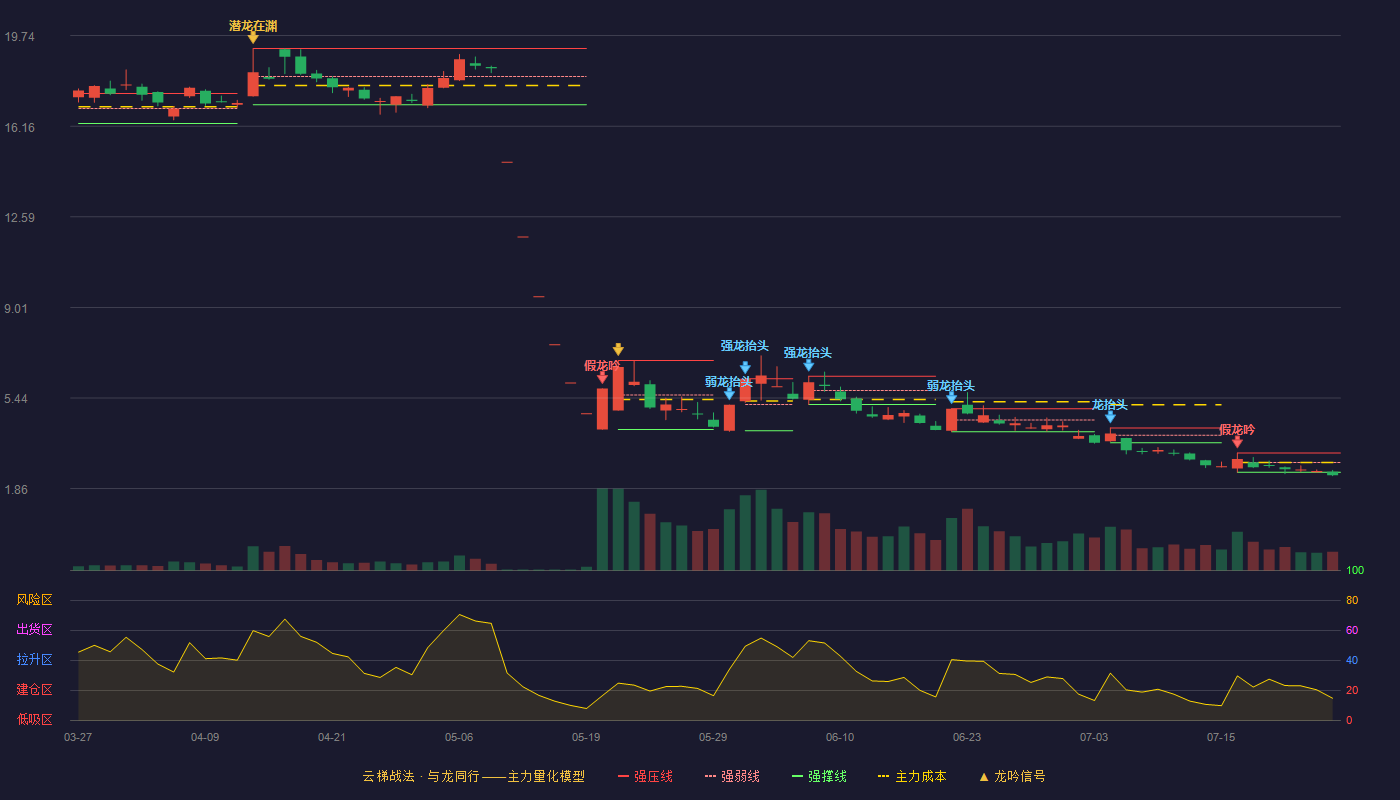Toggle the 强弱线 legend series

coord(732,776)
